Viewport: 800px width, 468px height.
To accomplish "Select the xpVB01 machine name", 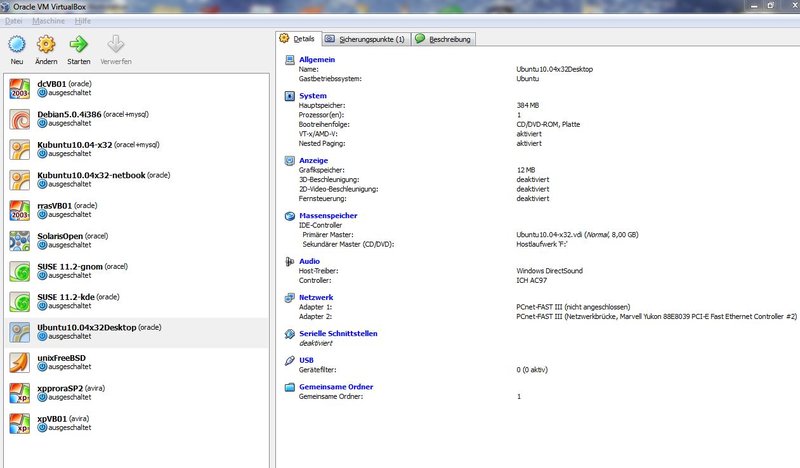I will (x=52, y=419).
